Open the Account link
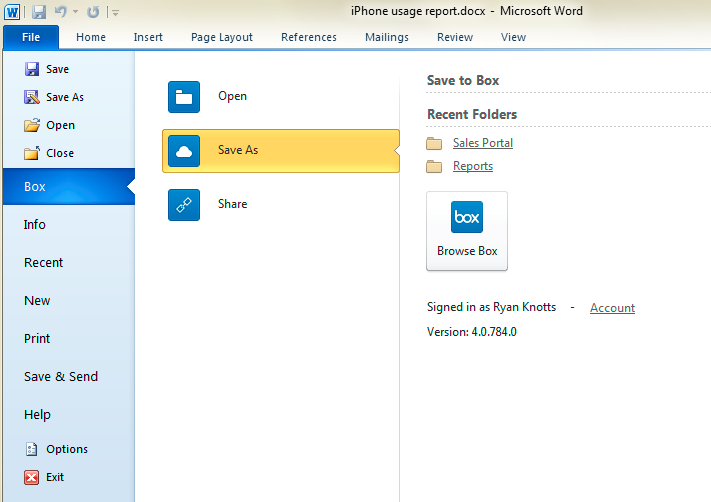This screenshot has height=502, width=711. [612, 308]
